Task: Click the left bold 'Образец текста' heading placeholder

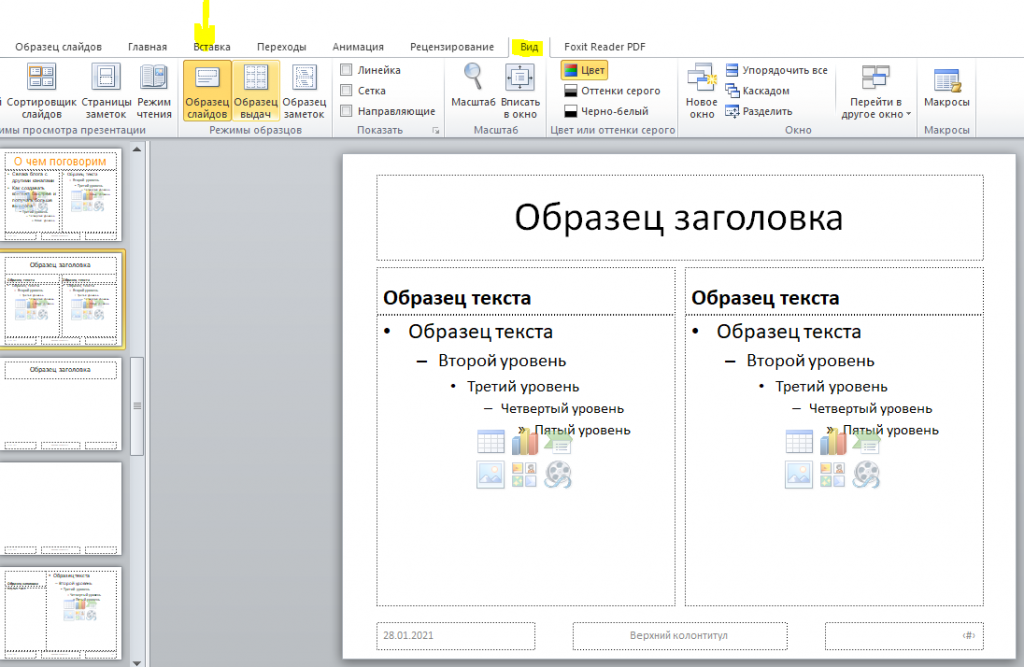Action: coord(526,291)
